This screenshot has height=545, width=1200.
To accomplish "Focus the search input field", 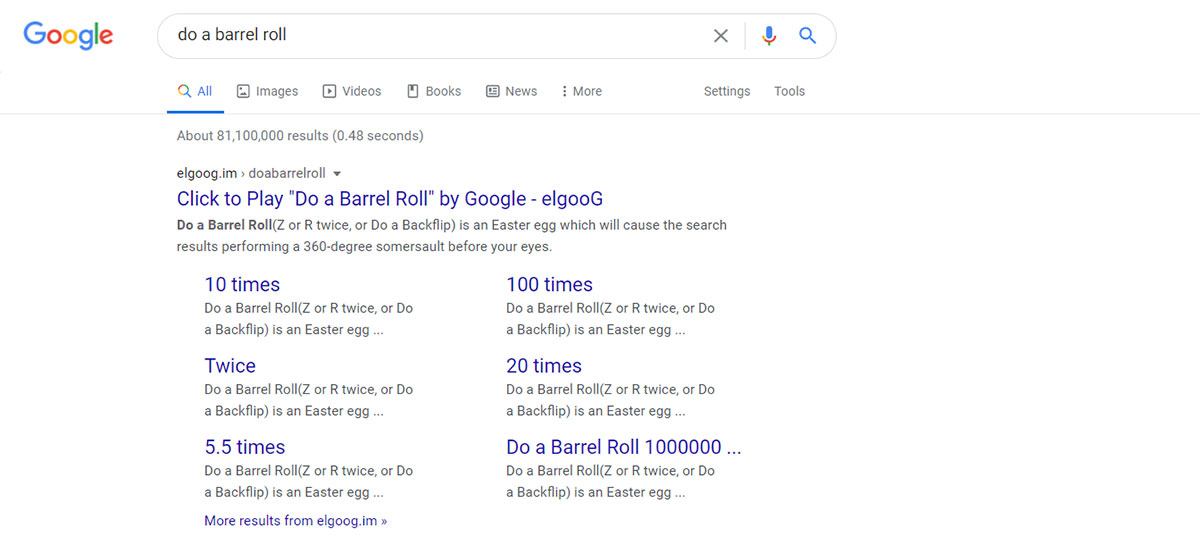I will pos(430,36).
